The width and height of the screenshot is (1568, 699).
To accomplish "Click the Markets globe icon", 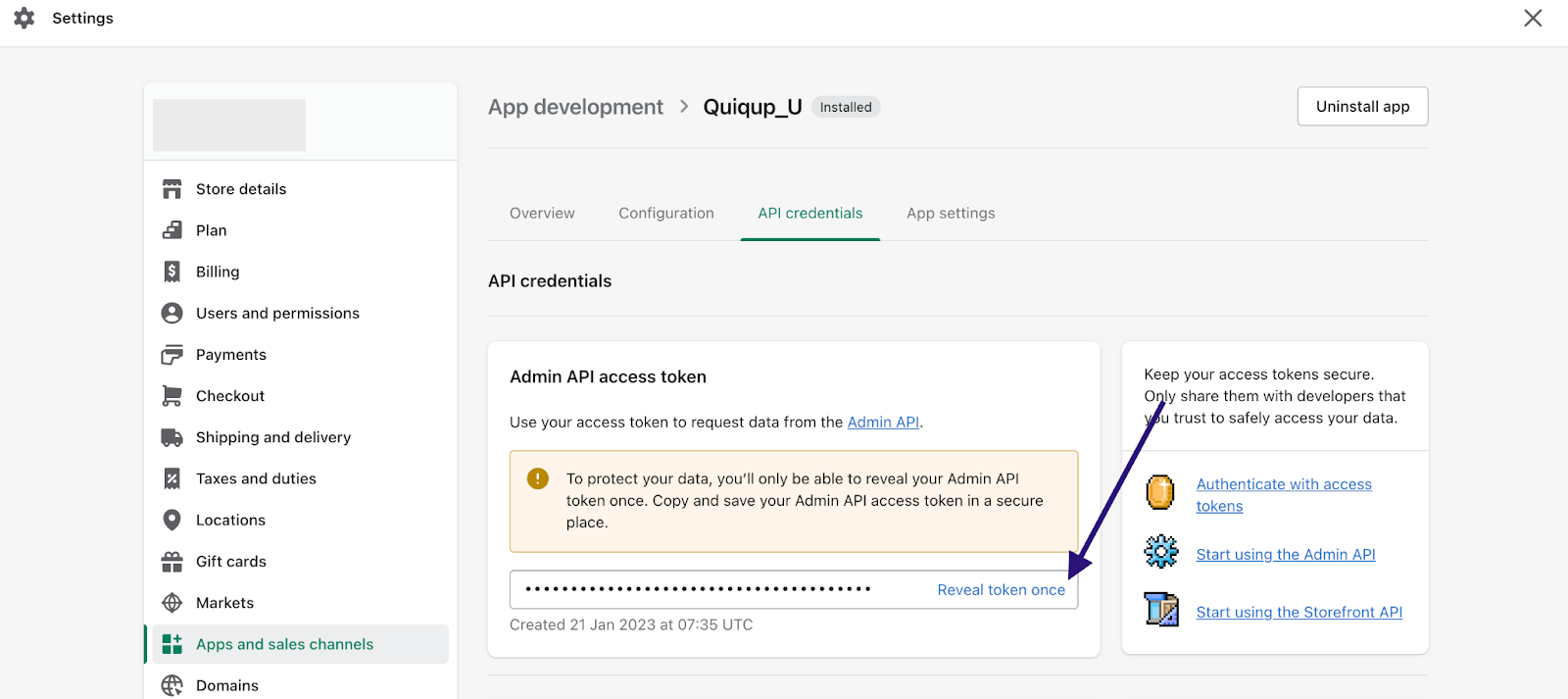I will click(x=172, y=603).
